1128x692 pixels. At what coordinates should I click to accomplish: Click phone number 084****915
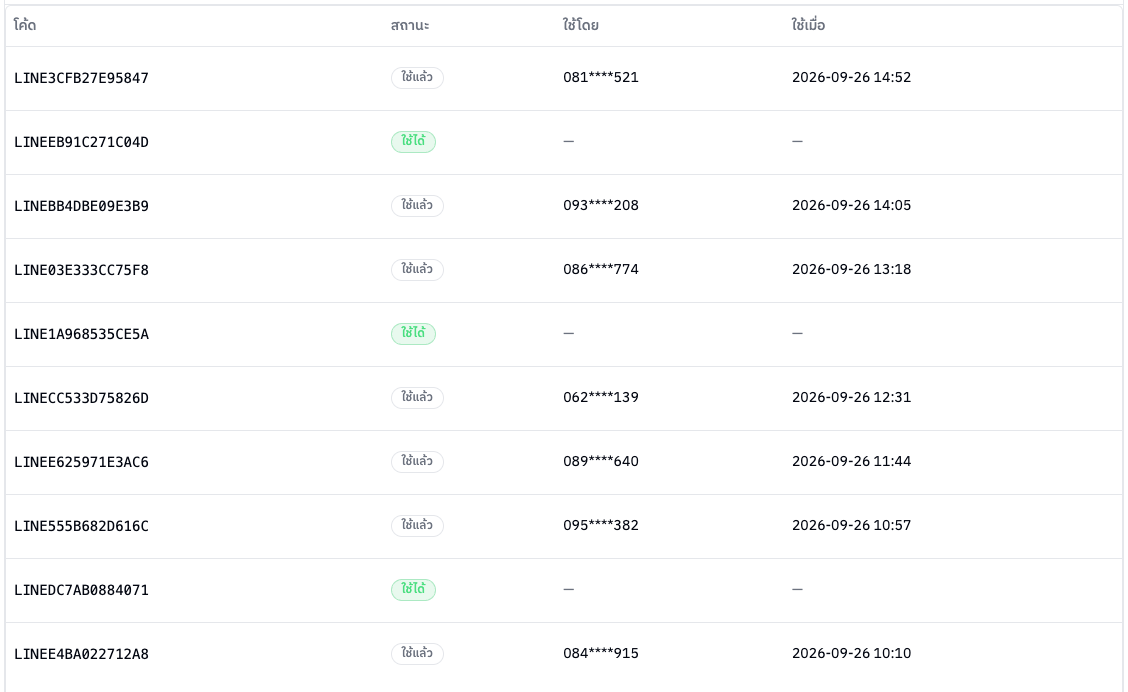point(601,653)
